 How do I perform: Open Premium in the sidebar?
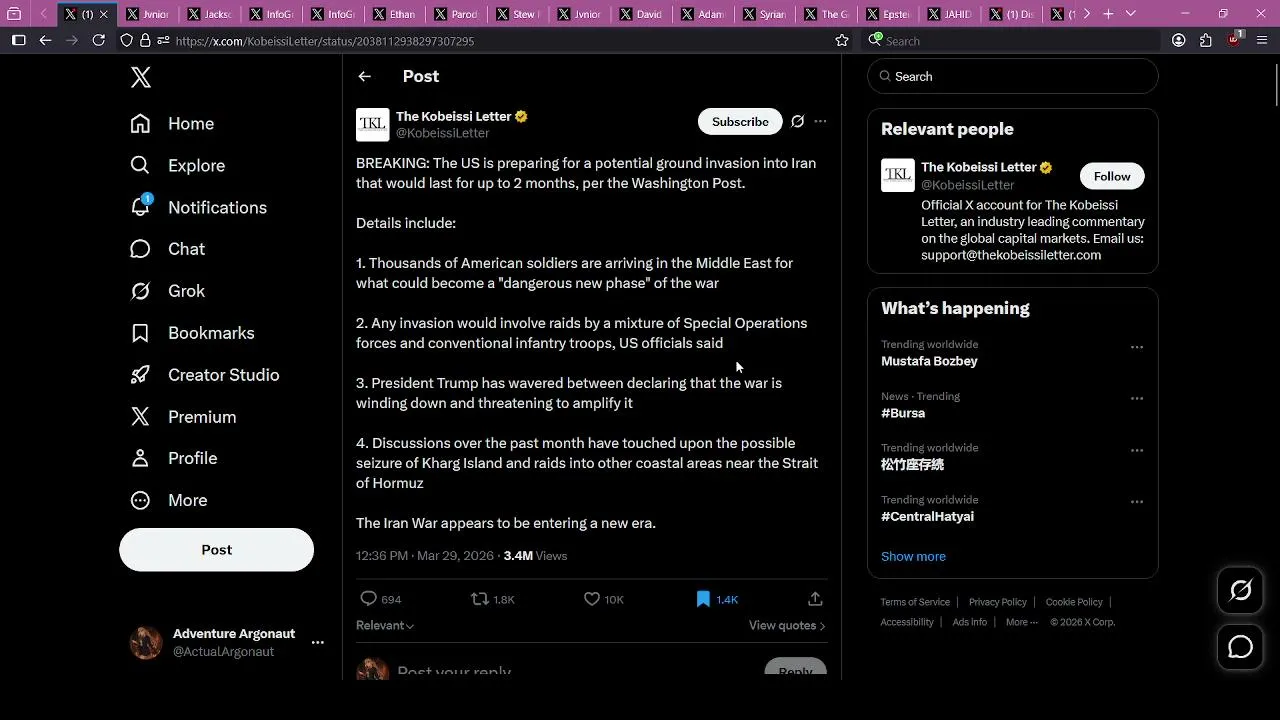tap(183, 417)
